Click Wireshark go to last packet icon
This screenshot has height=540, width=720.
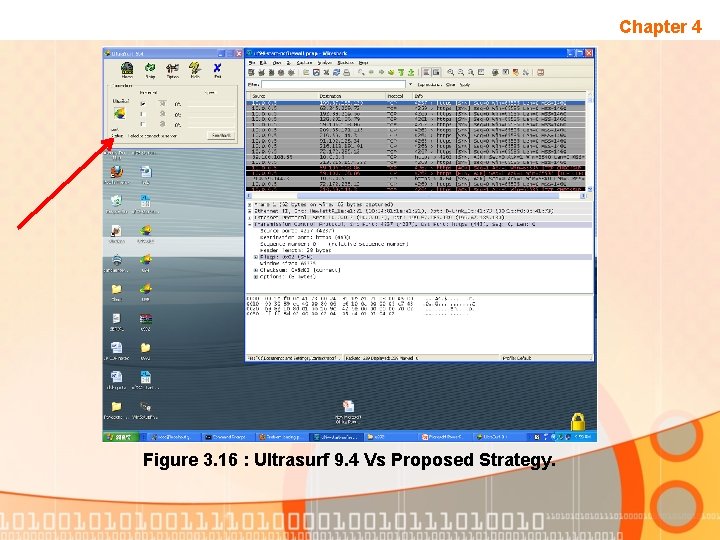411,73
